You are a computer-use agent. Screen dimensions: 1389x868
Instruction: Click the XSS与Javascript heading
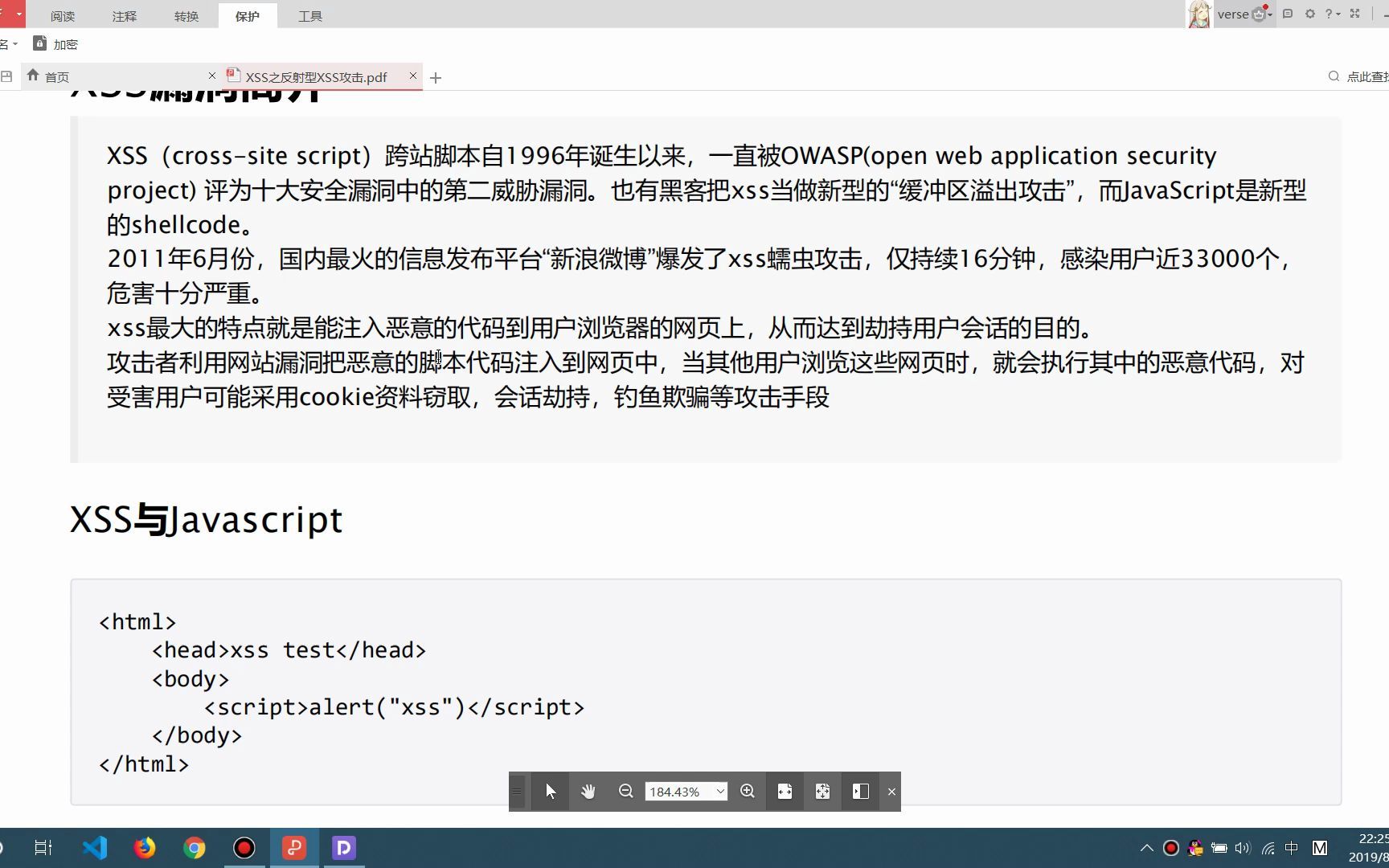click(x=207, y=519)
